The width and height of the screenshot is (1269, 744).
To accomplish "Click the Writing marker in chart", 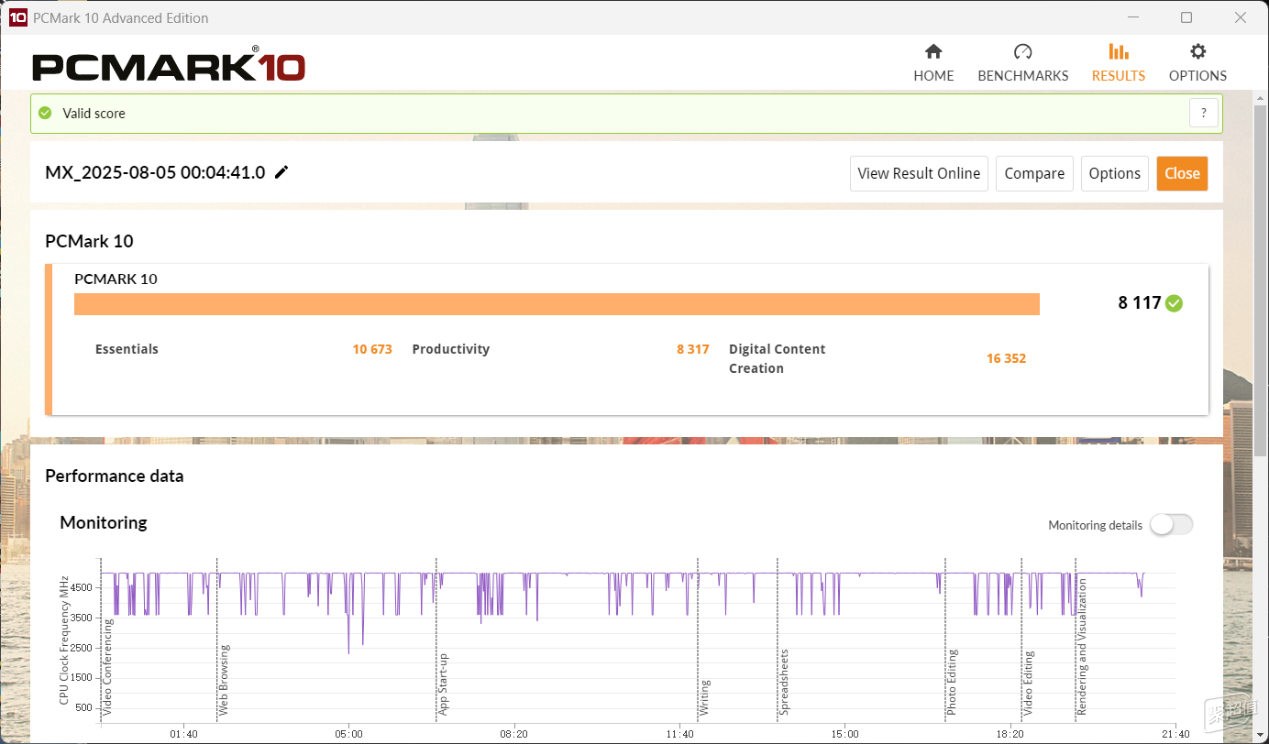I will coord(705,698).
